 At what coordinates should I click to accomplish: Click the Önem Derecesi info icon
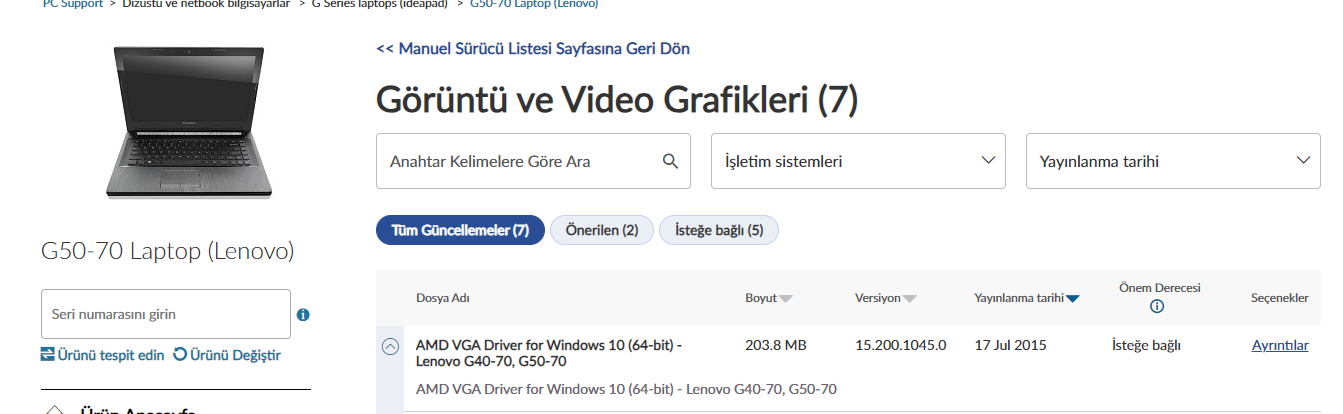(x=1157, y=306)
